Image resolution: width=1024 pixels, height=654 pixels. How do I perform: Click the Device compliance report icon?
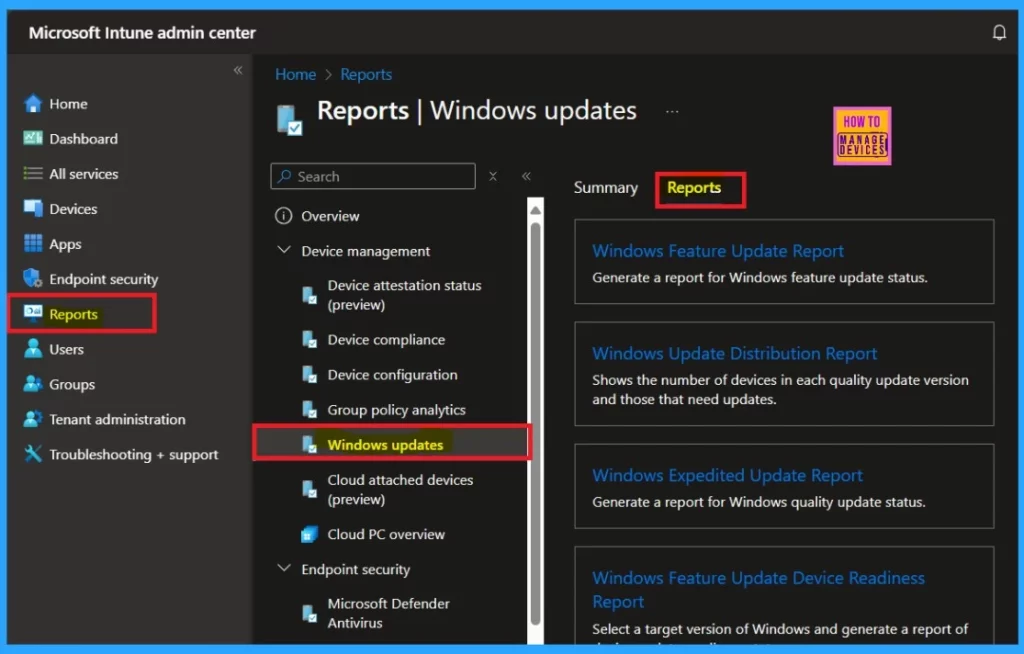click(x=310, y=340)
